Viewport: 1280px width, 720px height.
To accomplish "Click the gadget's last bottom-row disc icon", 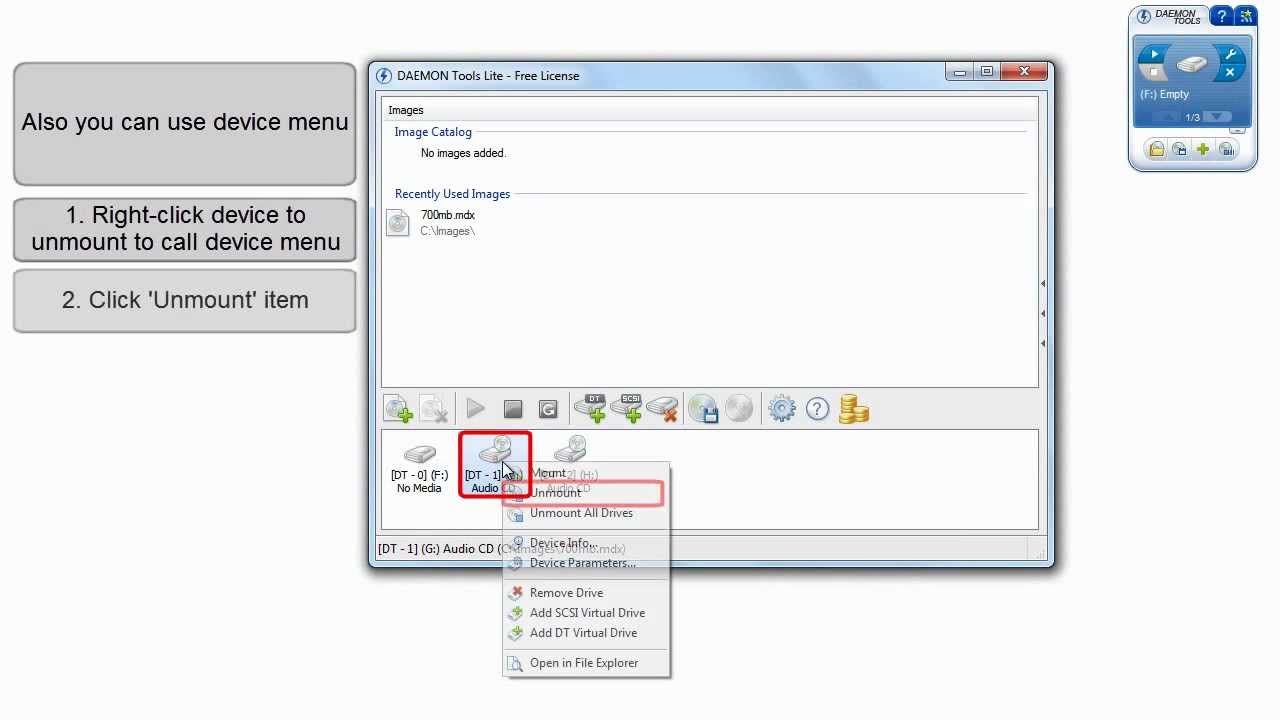I will [x=1226, y=149].
